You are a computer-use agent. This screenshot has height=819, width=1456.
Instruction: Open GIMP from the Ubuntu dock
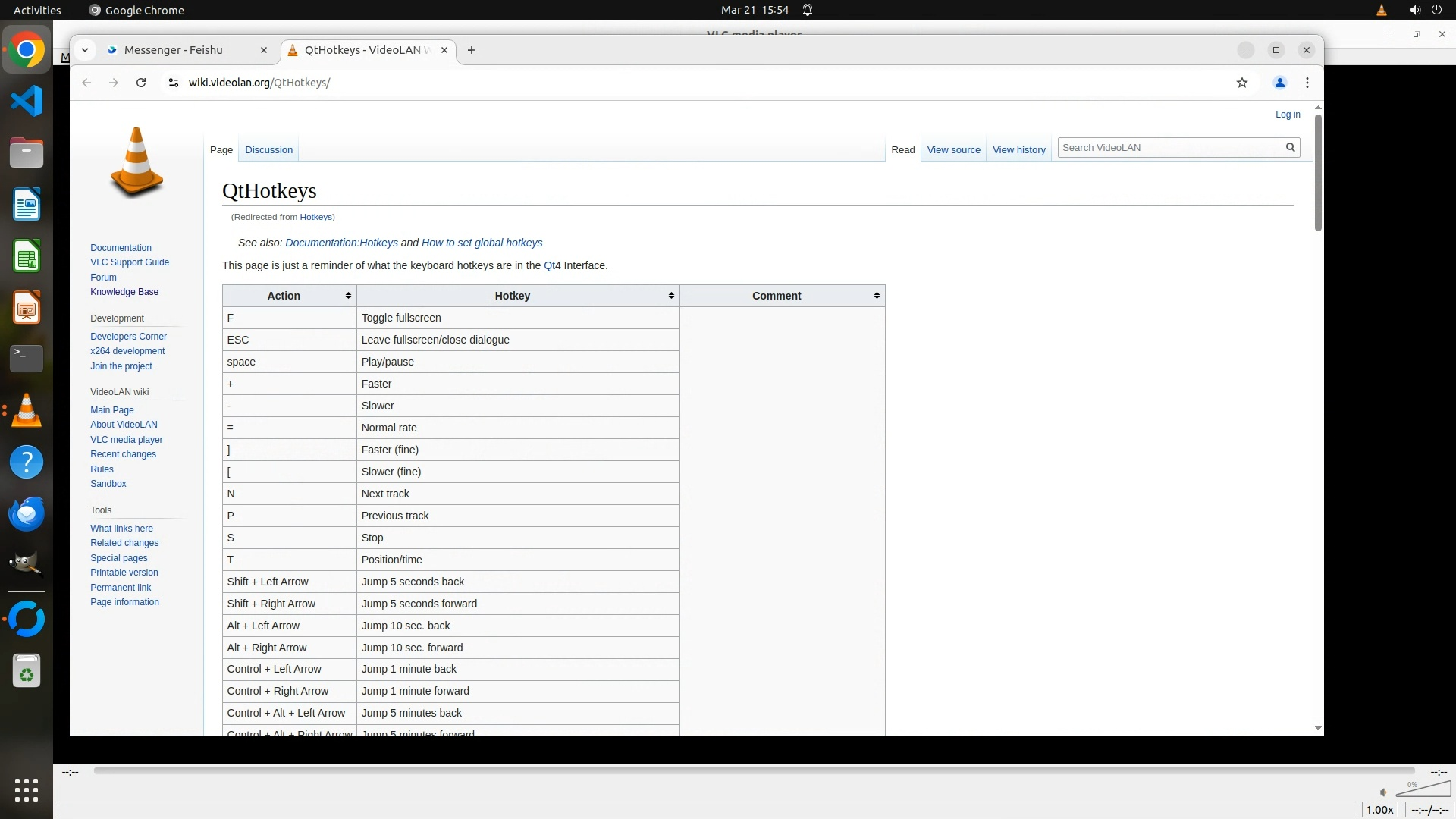tap(27, 564)
